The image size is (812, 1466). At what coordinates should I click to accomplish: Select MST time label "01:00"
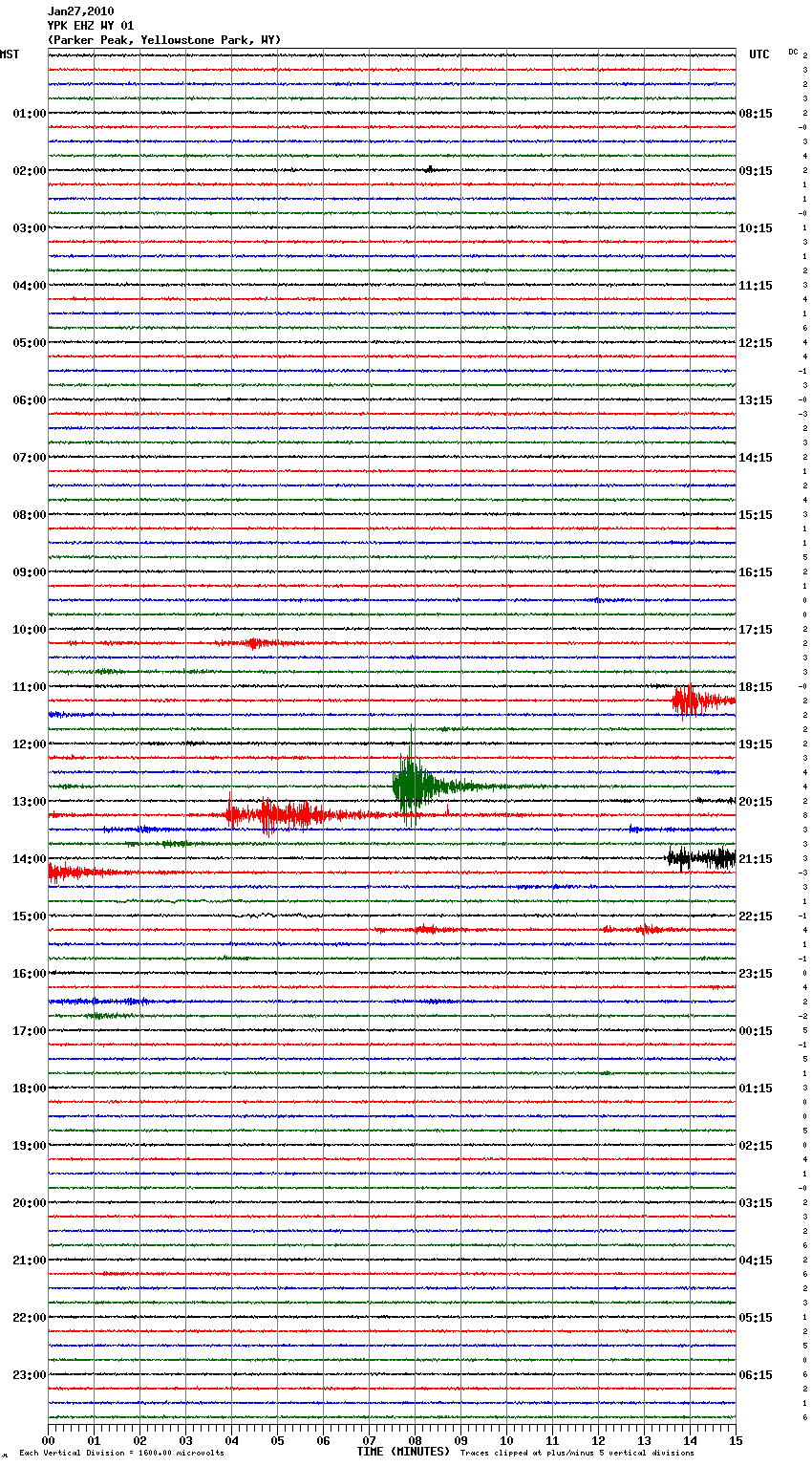click(30, 114)
